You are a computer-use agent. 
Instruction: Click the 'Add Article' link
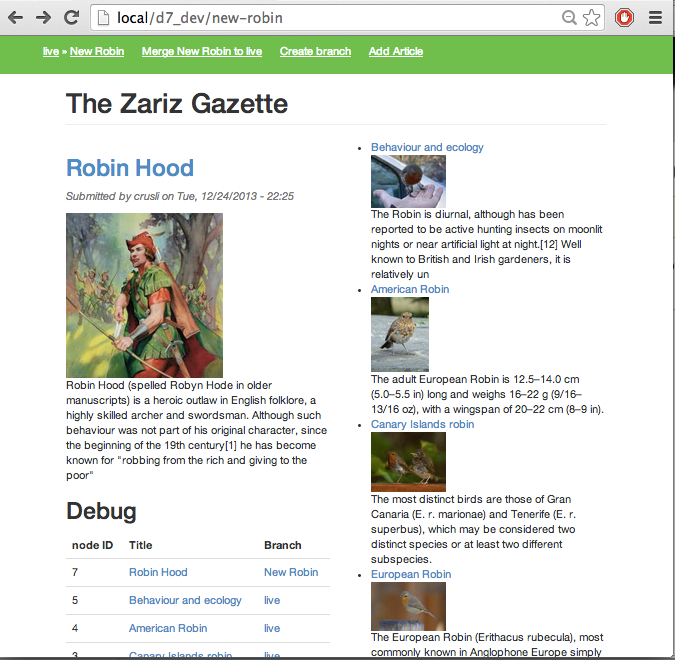[396, 51]
